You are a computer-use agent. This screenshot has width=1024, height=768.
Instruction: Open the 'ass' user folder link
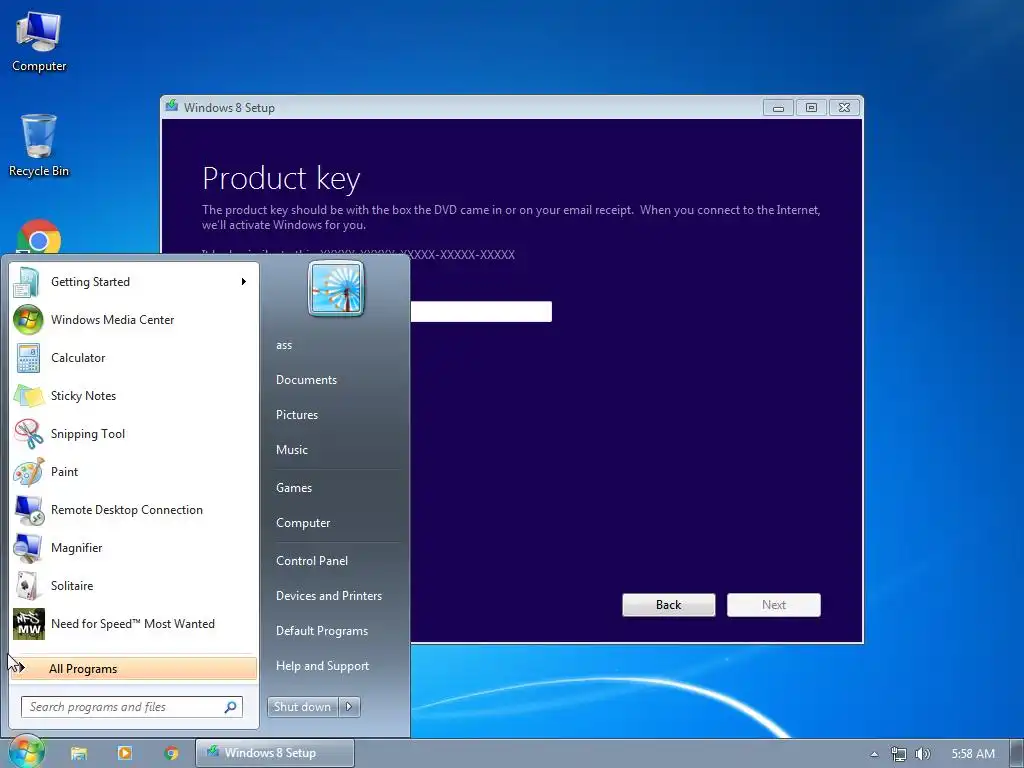pos(284,345)
